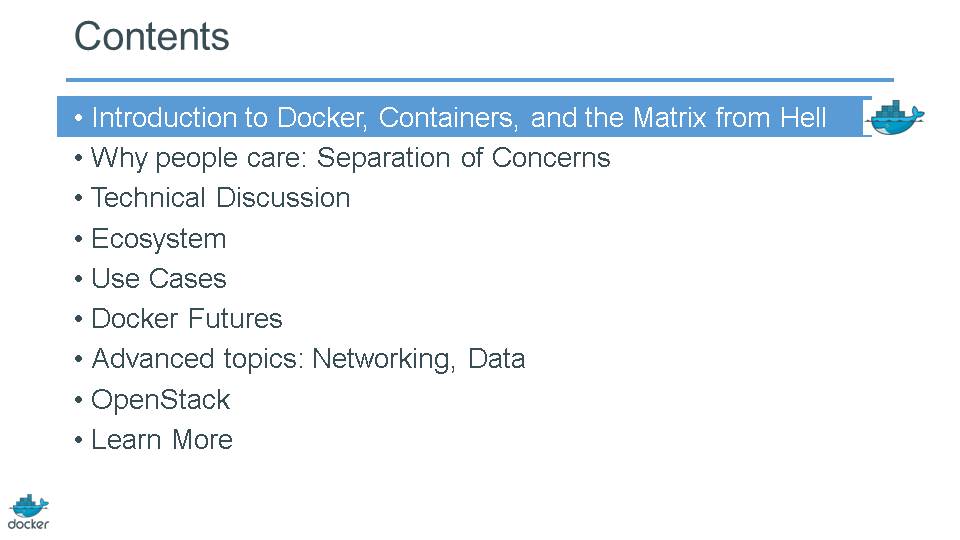Click the word "Data" after Networking

coord(496,359)
